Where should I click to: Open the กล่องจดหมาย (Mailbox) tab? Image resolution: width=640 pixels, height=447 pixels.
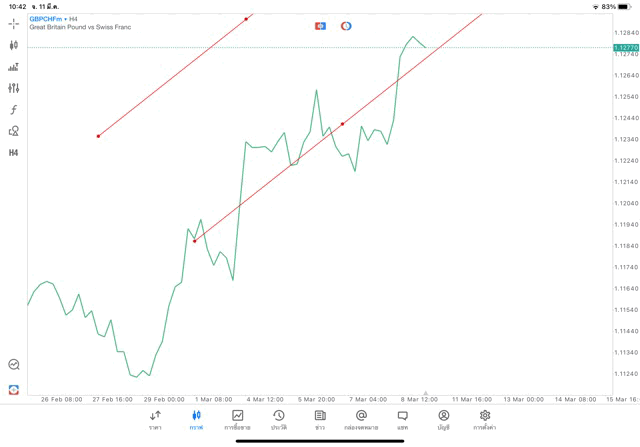[361, 419]
